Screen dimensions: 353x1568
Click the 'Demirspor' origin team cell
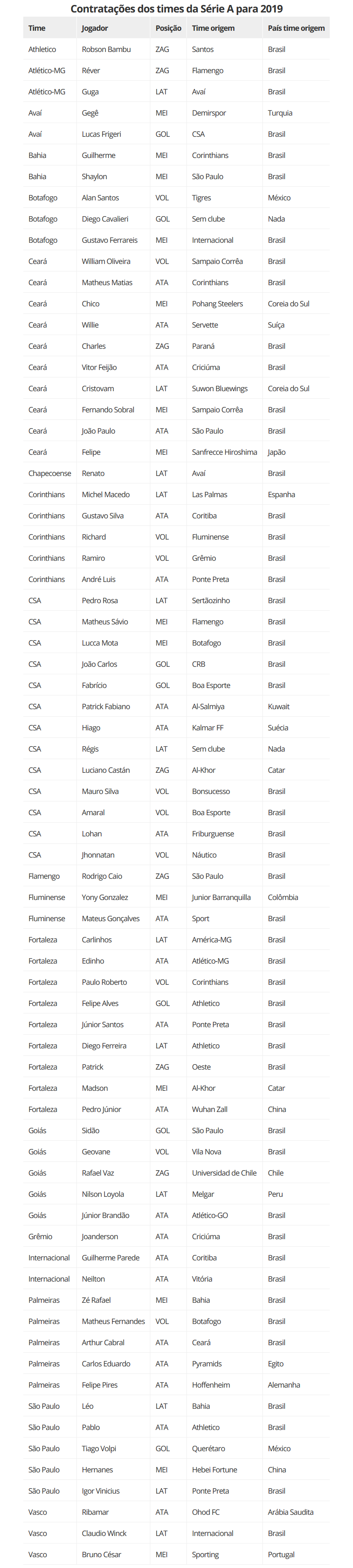click(209, 113)
